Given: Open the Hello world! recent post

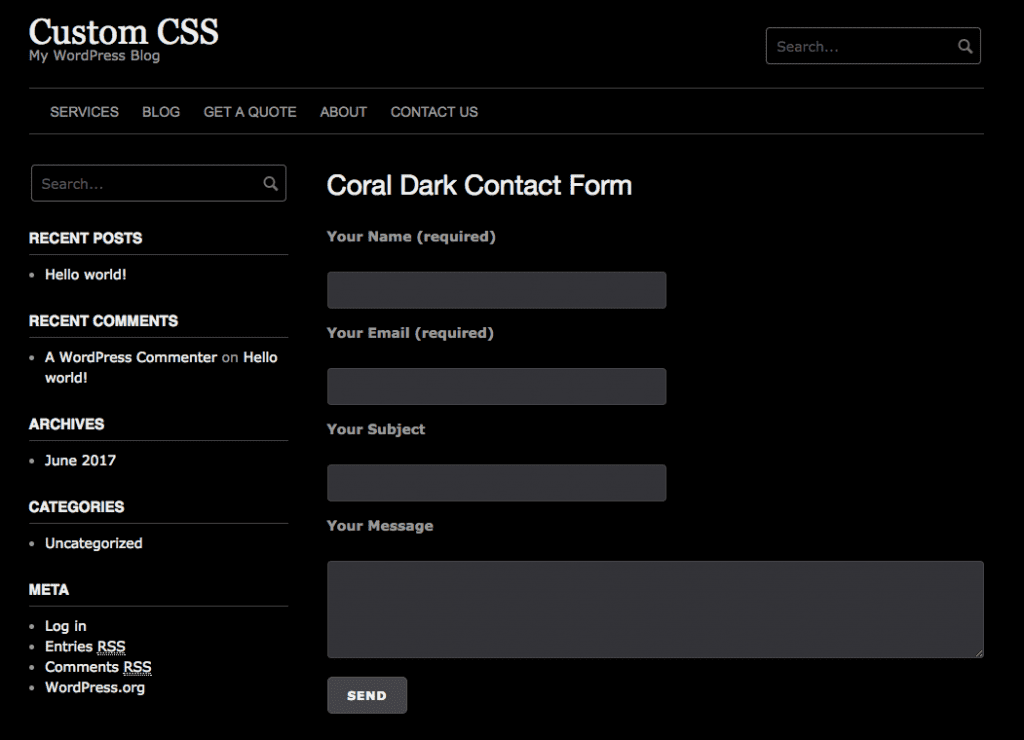Looking at the screenshot, I should (x=85, y=274).
